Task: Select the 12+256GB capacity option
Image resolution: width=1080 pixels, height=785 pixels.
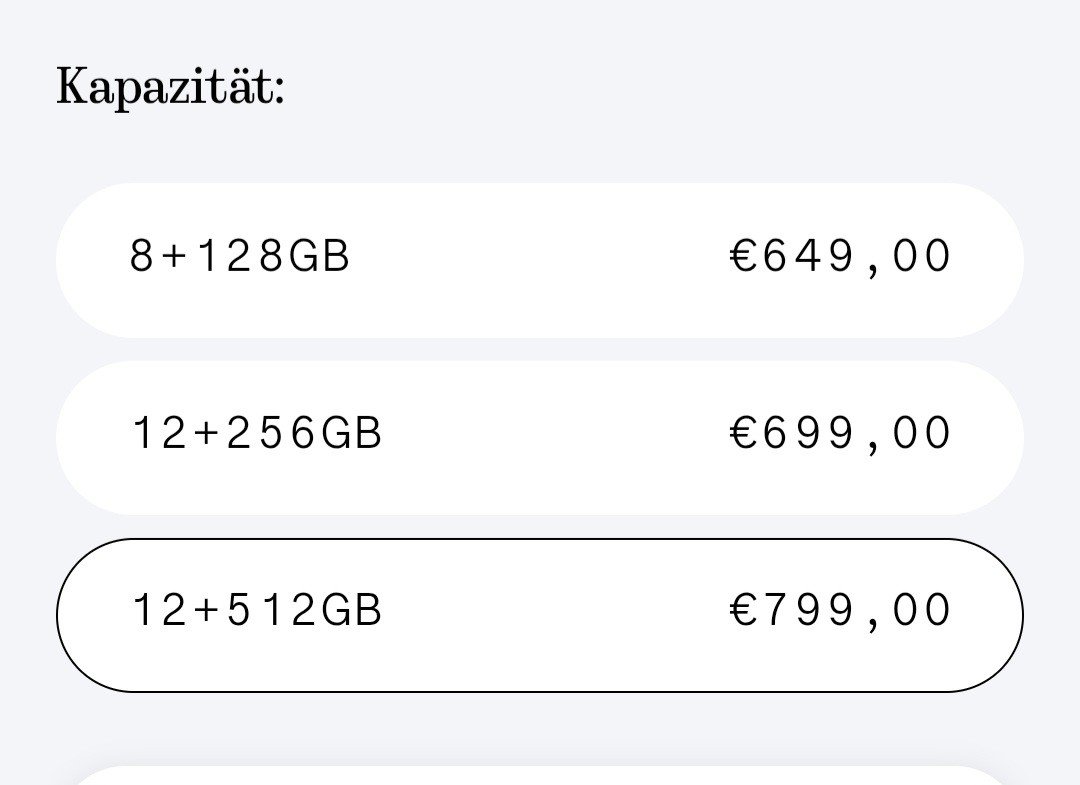Action: click(540, 437)
